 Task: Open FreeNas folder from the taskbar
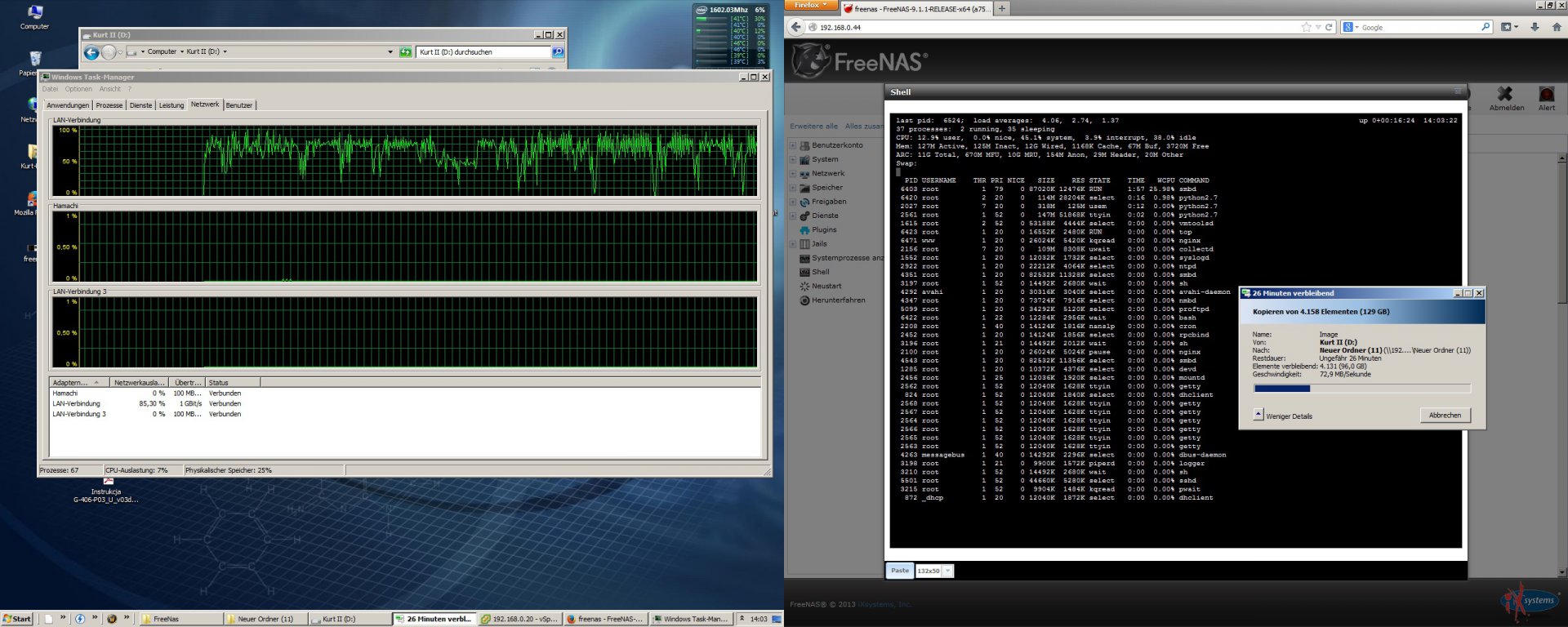click(x=181, y=619)
